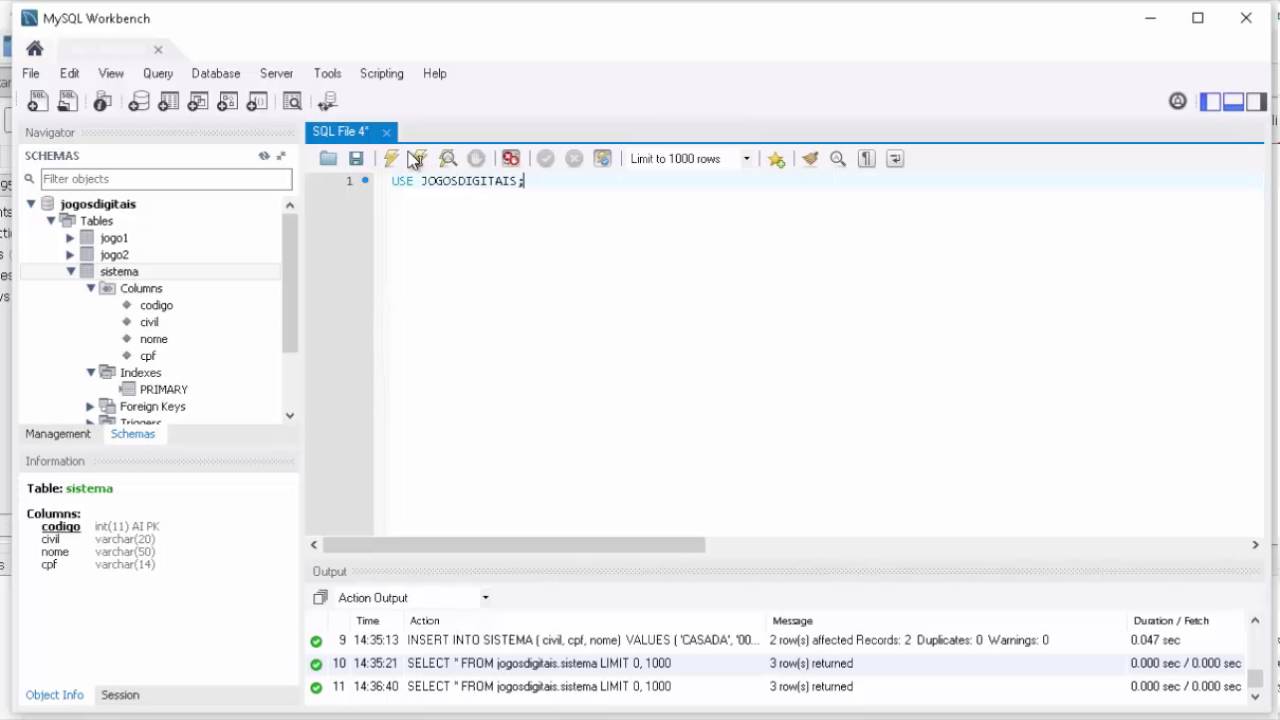Open a script file in editor
1280x720 pixels.
(328, 158)
